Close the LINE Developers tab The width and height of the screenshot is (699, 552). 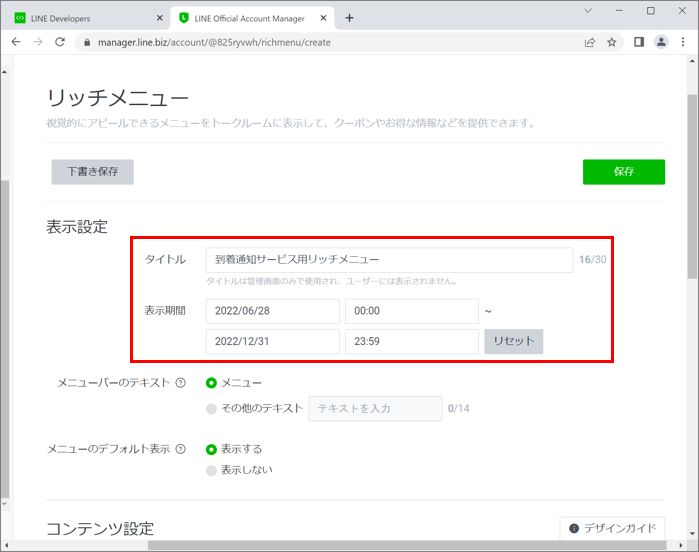pos(160,18)
